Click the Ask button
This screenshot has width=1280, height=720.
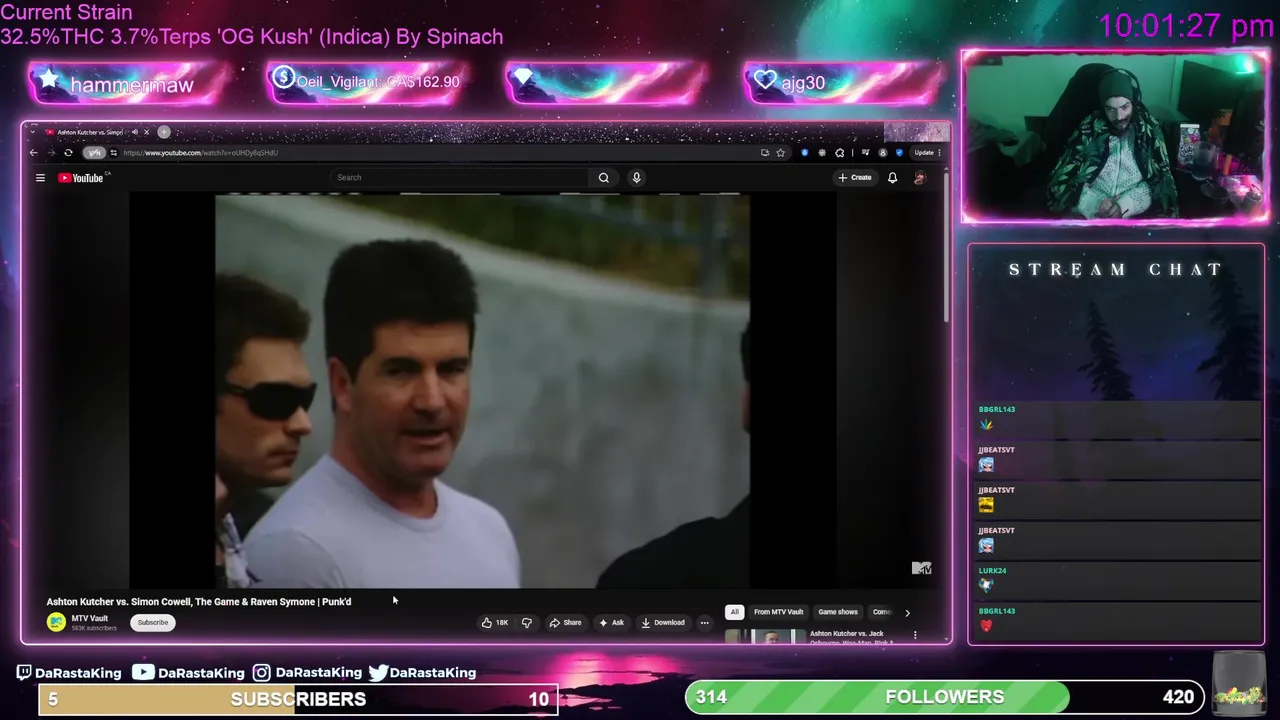pos(611,622)
